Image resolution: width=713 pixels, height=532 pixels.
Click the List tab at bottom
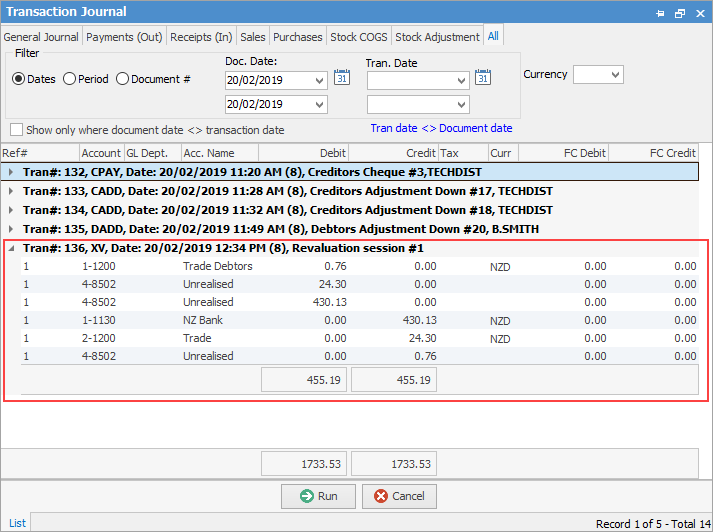(x=18, y=523)
